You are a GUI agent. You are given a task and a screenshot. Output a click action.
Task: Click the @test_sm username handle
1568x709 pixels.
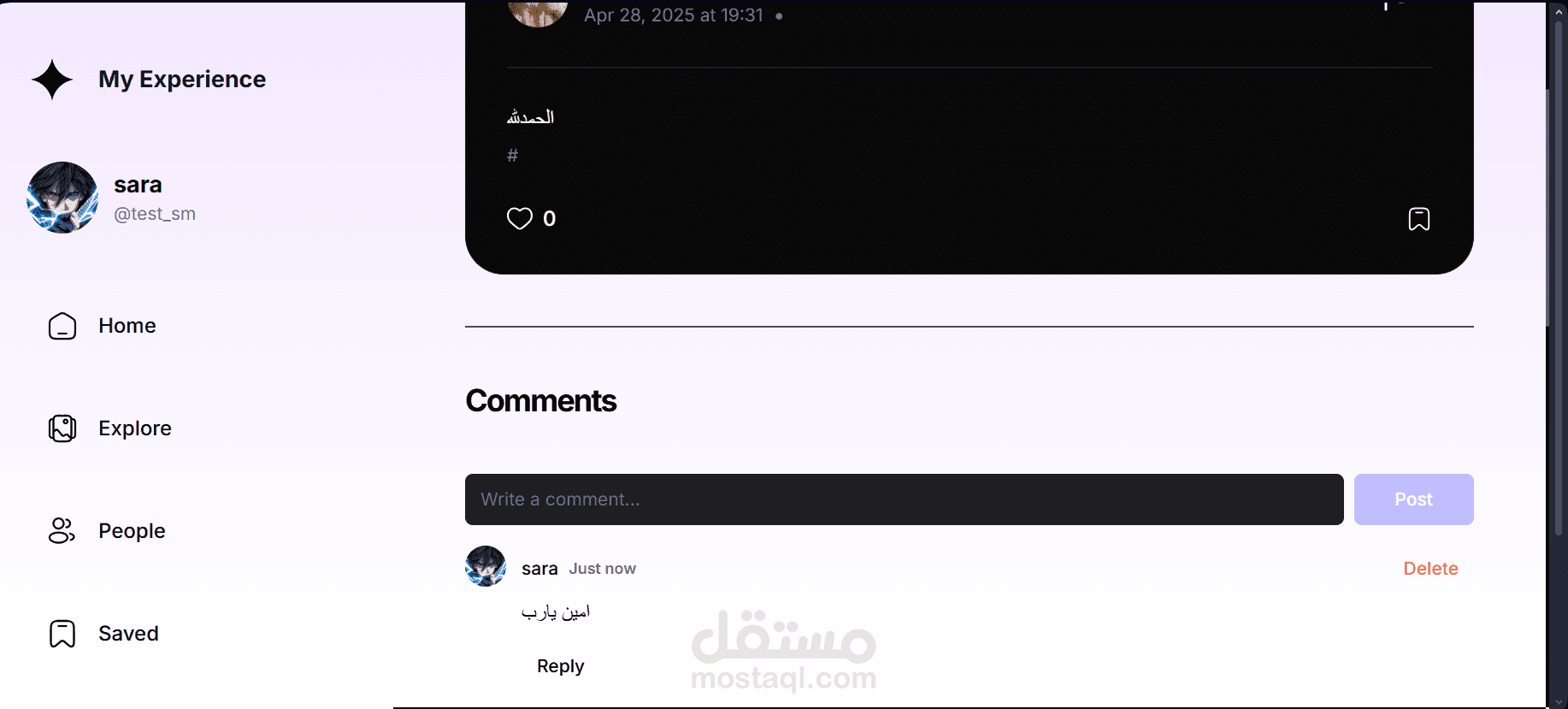155,214
